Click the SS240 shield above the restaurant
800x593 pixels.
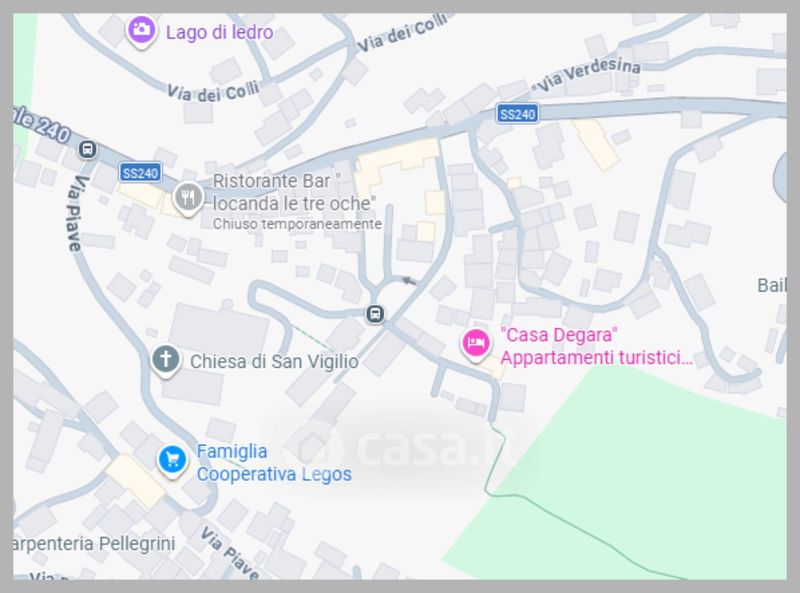[140, 173]
